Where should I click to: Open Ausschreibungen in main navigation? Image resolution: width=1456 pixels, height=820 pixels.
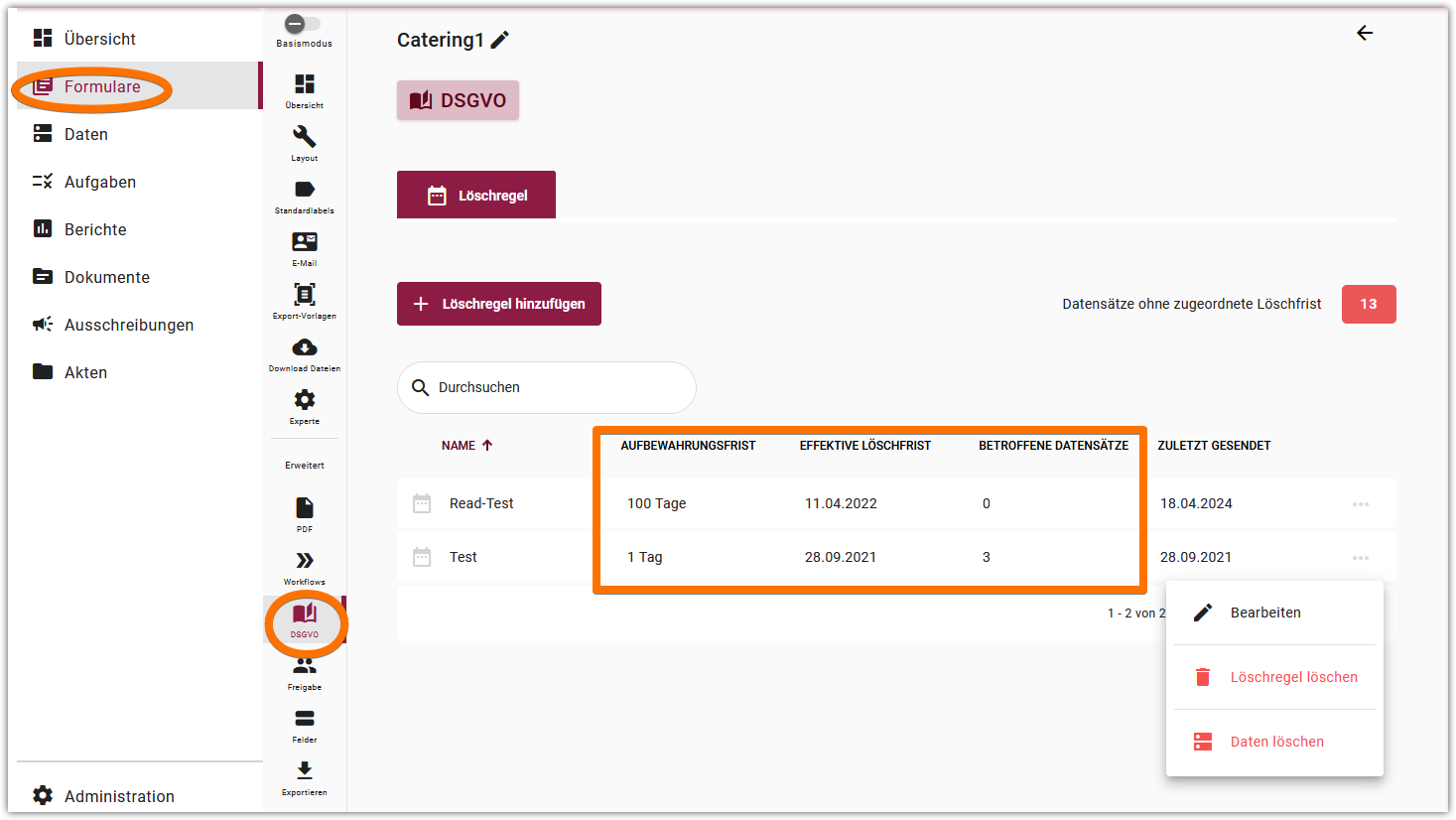pyautogui.click(x=138, y=325)
